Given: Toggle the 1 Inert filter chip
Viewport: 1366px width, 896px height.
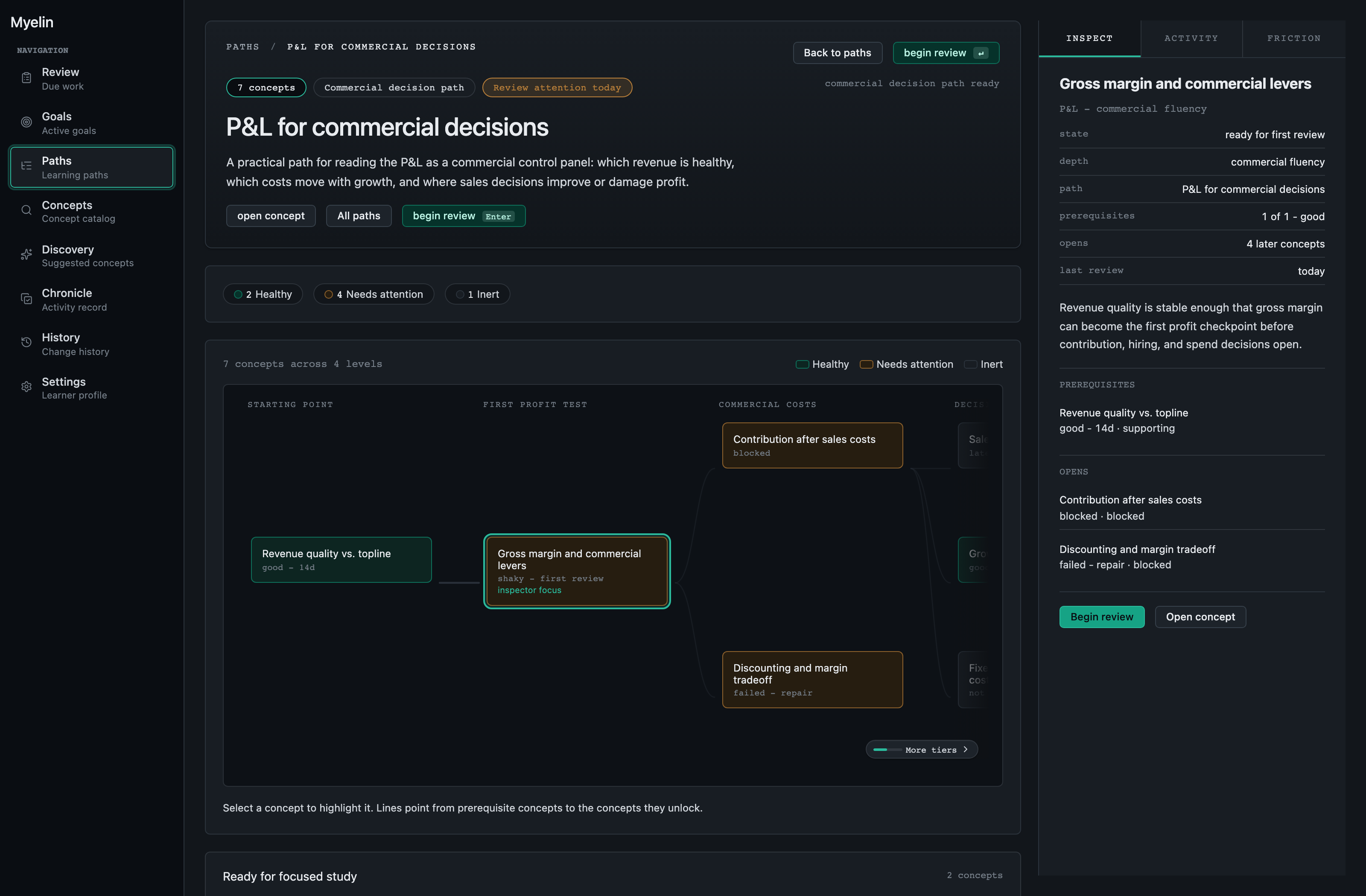Looking at the screenshot, I should [478, 294].
